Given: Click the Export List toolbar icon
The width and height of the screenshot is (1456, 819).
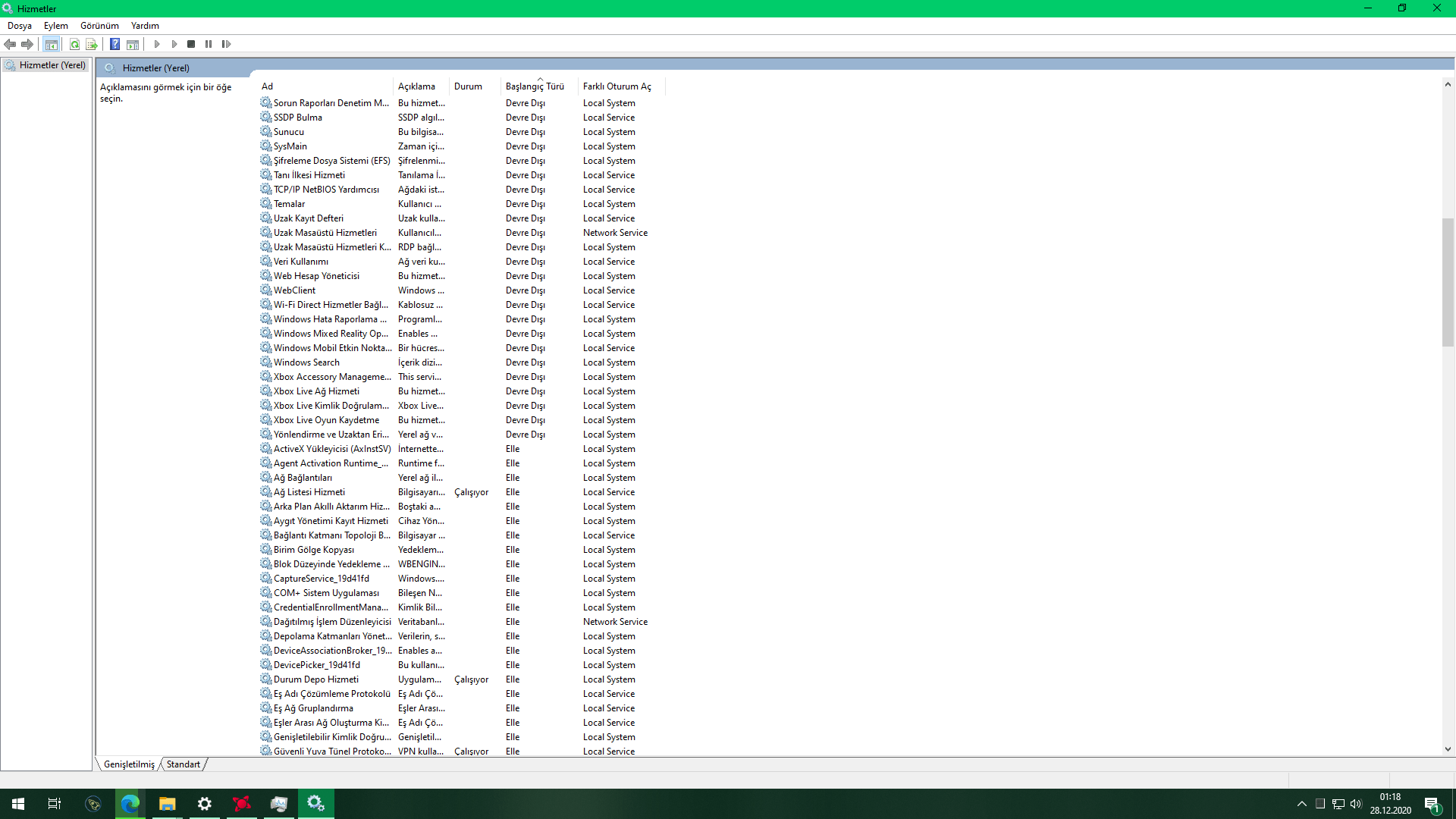Looking at the screenshot, I should pos(92,45).
